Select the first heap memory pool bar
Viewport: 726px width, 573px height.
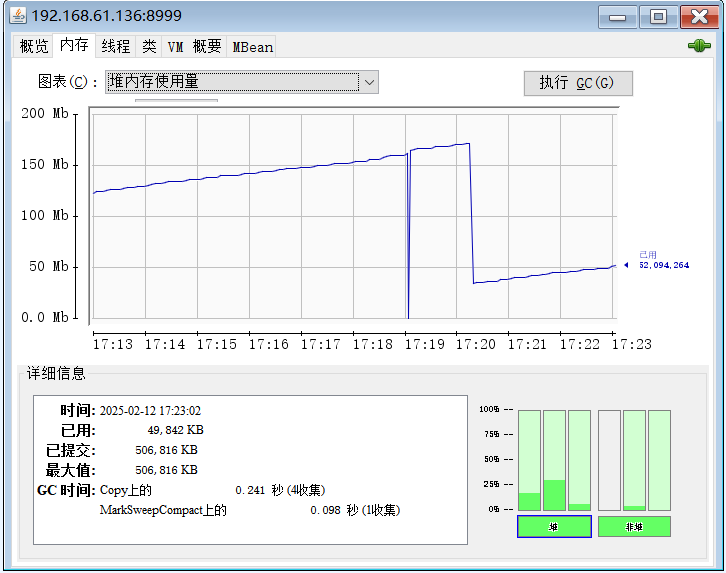tap(529, 460)
